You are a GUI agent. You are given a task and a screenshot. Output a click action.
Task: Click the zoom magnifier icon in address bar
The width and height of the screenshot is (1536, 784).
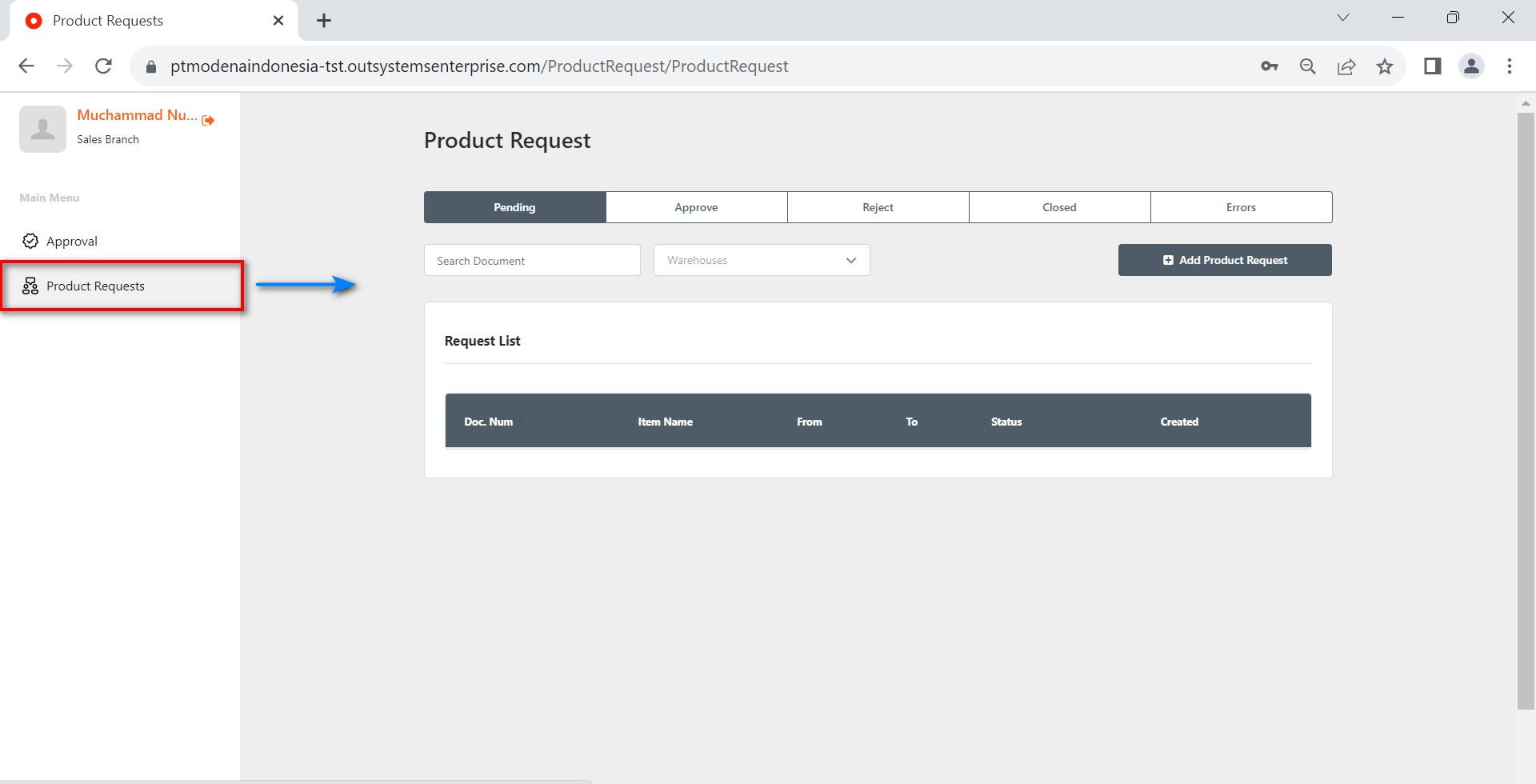[x=1307, y=66]
